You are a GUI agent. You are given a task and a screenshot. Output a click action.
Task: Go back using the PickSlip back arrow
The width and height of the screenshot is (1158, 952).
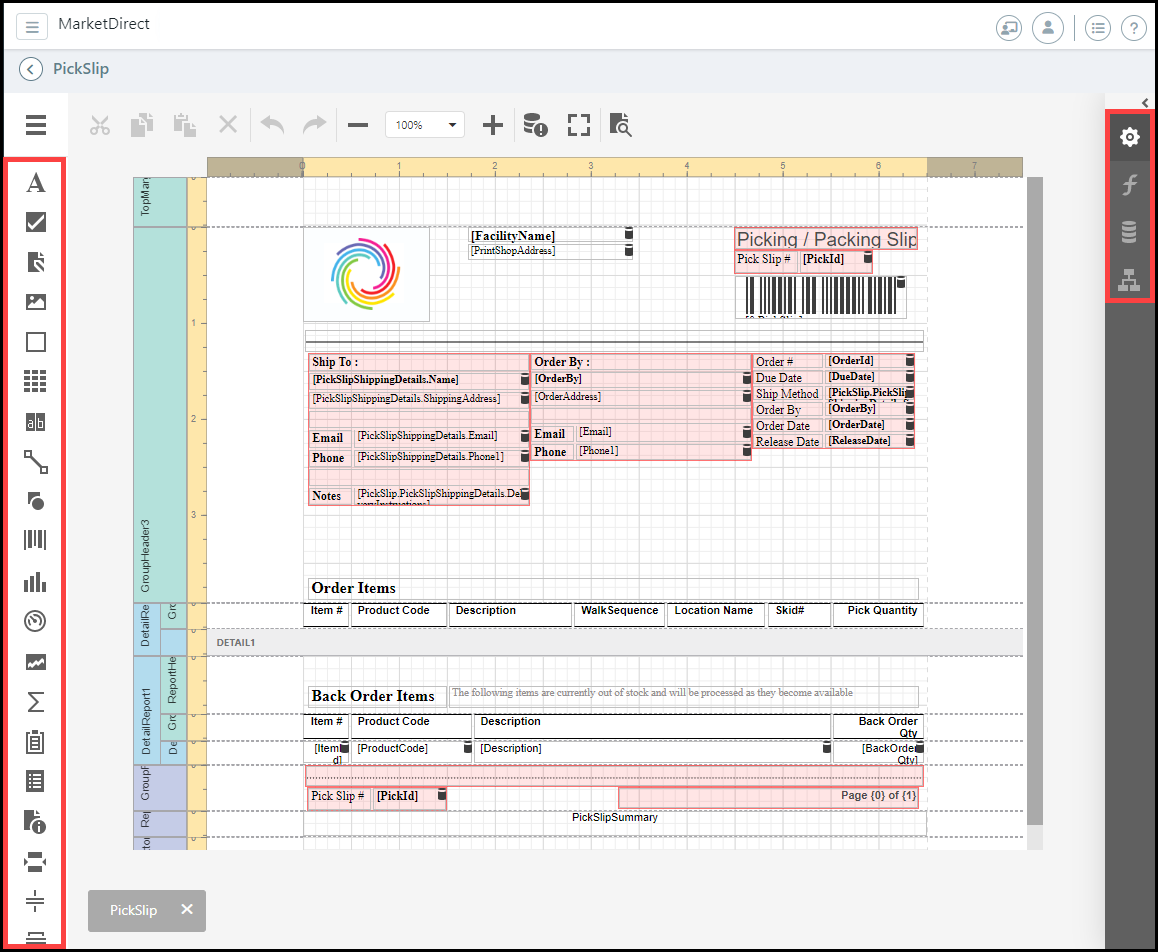(x=31, y=69)
